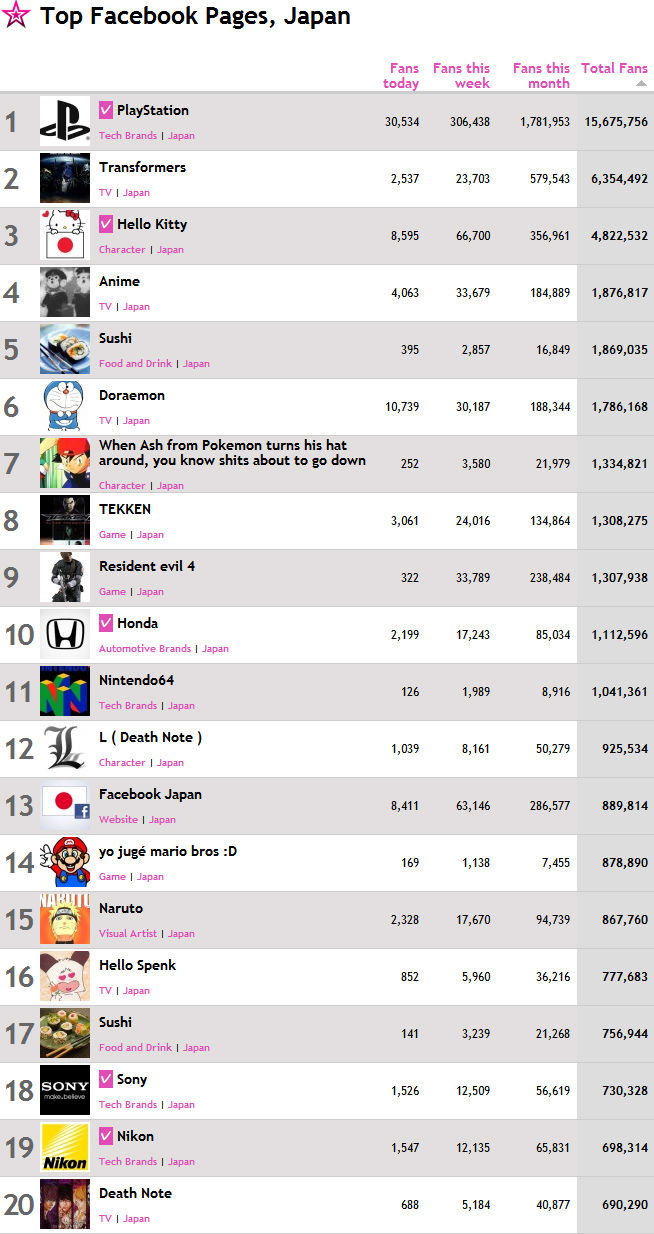Click verified checkmark next to Nikon
The height and width of the screenshot is (1234, 654).
click(x=106, y=1136)
